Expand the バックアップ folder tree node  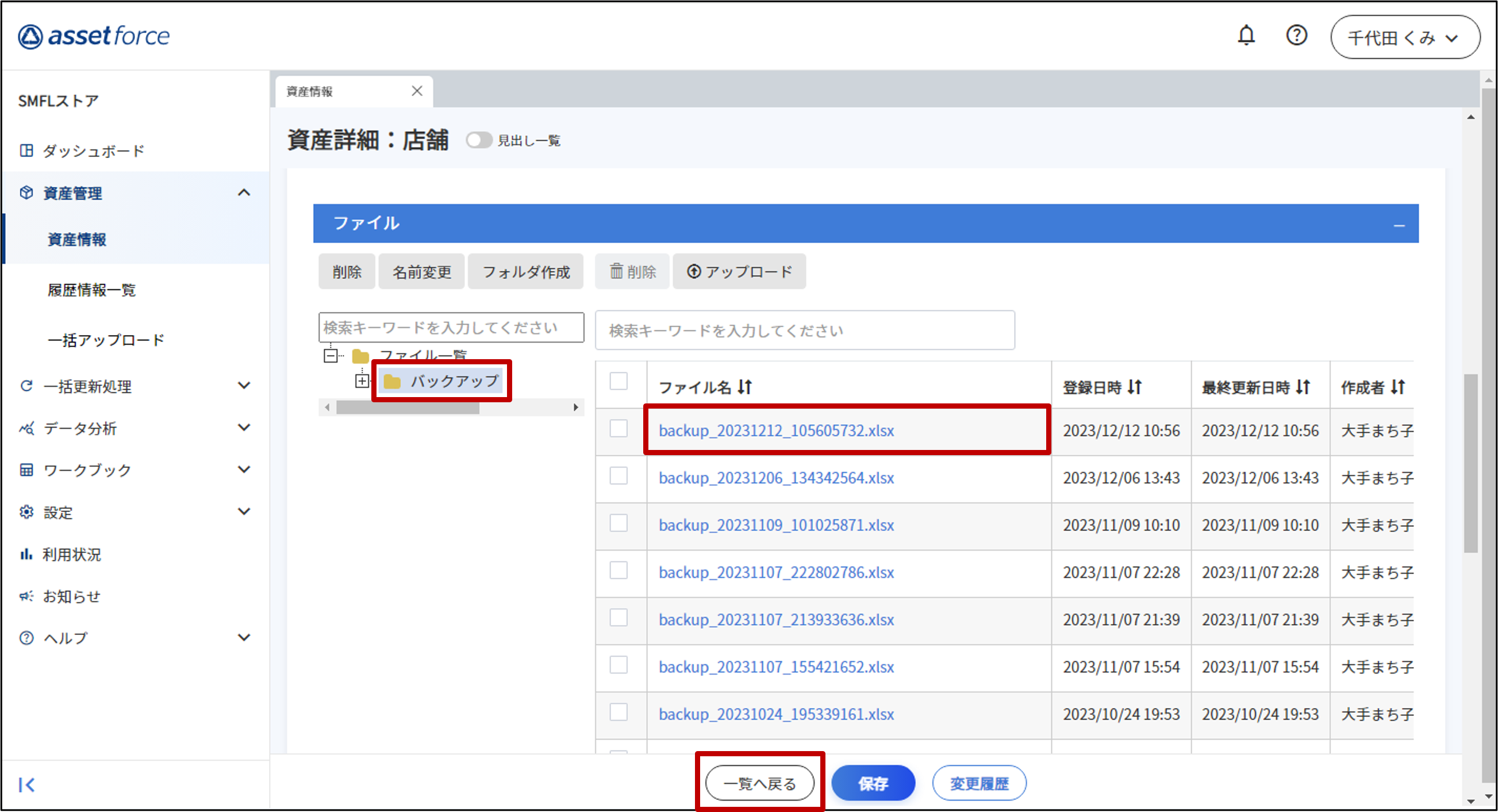coord(362,382)
